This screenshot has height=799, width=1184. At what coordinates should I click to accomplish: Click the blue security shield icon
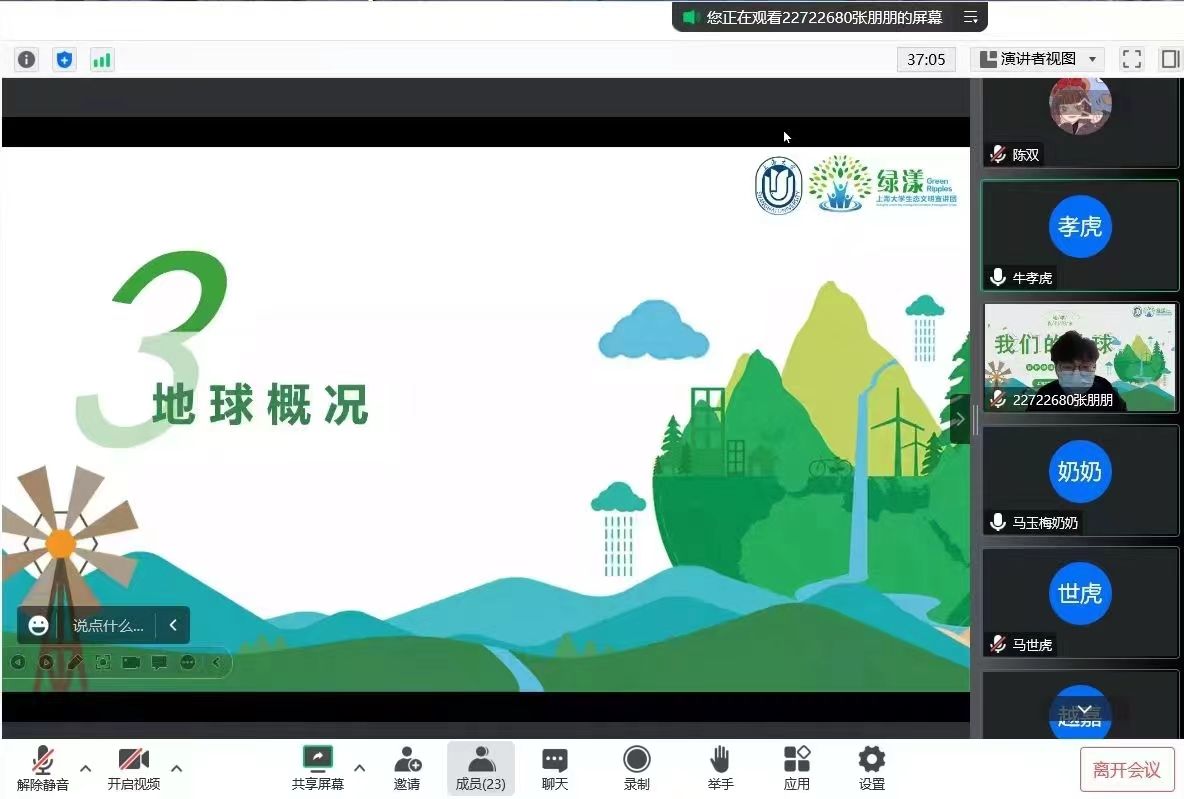pyautogui.click(x=64, y=60)
